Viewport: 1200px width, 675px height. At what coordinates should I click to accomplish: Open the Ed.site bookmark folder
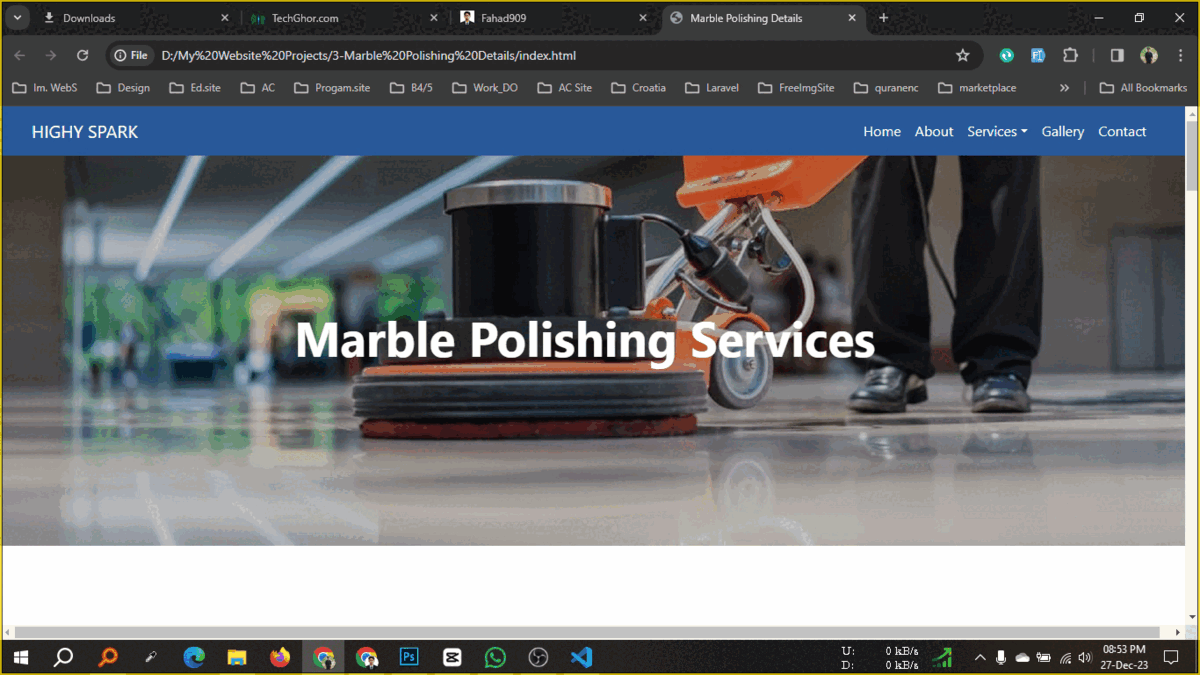(x=194, y=88)
